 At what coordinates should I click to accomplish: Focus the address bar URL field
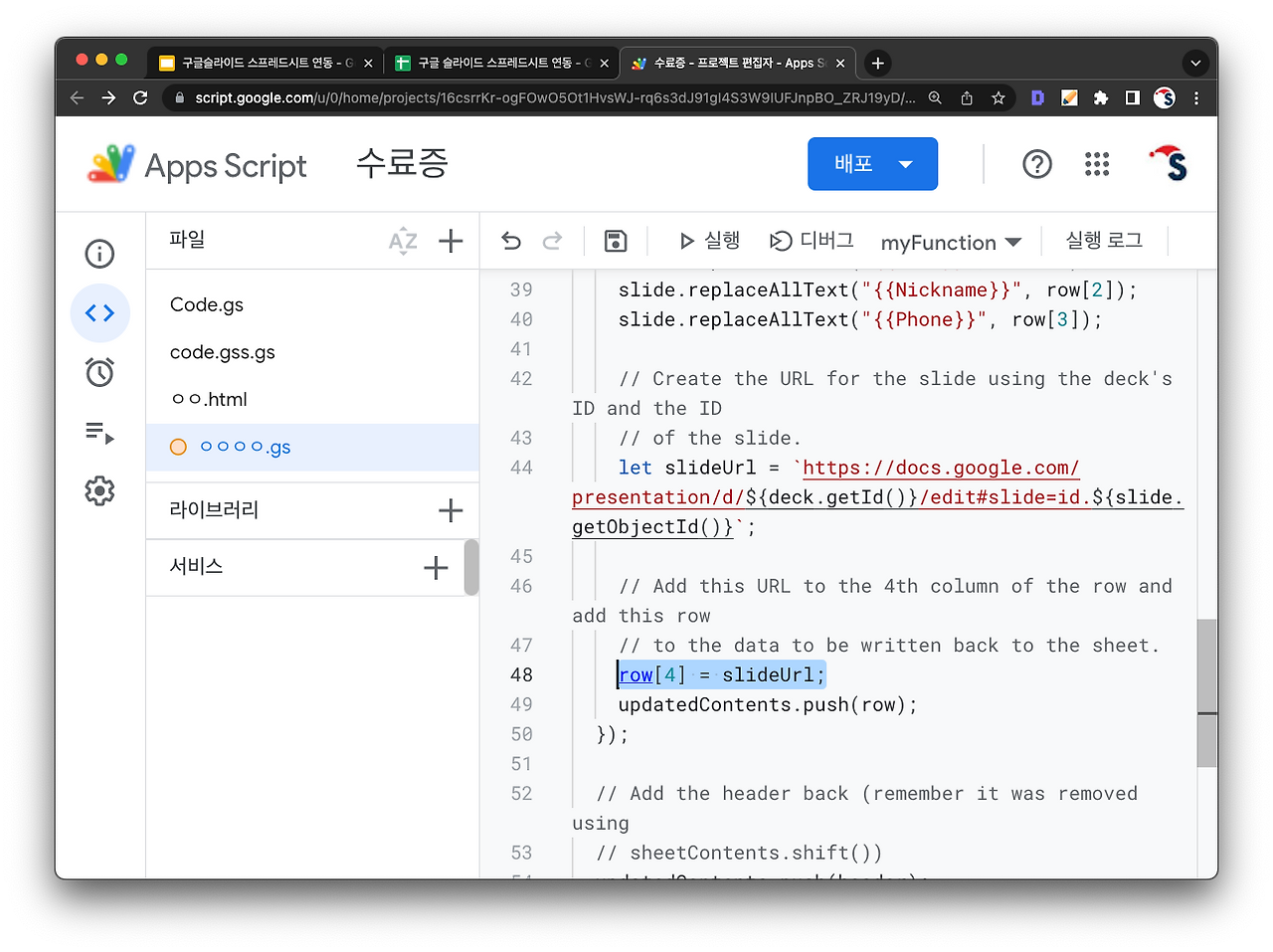click(x=554, y=97)
